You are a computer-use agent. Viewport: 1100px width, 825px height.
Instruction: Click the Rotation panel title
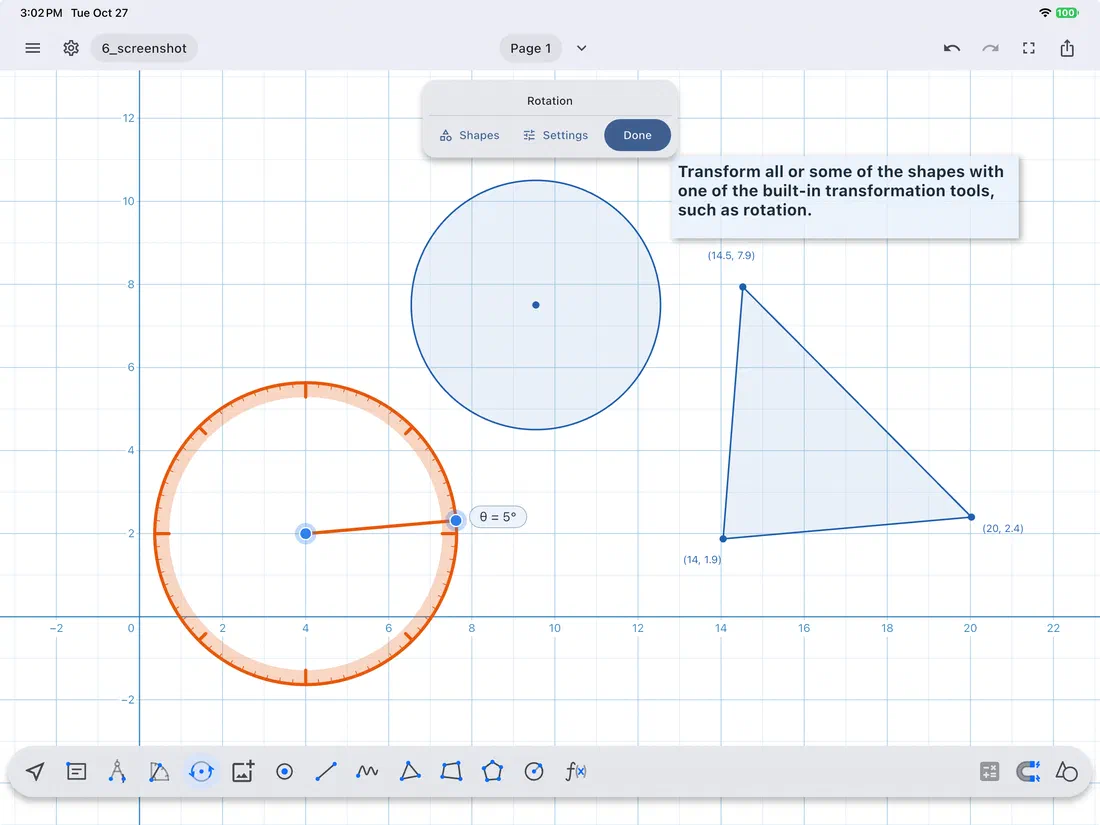point(550,101)
